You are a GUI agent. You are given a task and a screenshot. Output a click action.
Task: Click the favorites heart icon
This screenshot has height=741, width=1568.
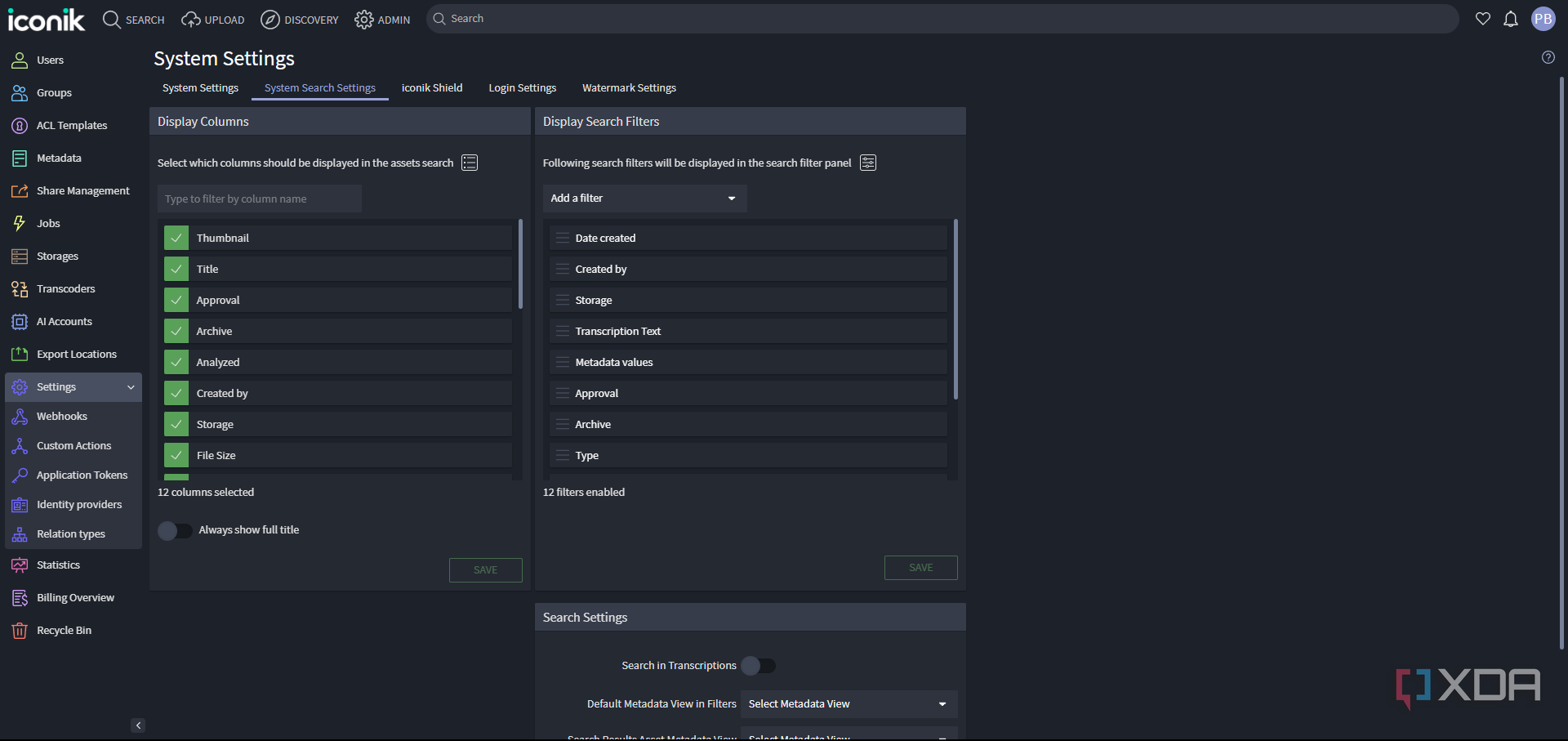pos(1483,19)
